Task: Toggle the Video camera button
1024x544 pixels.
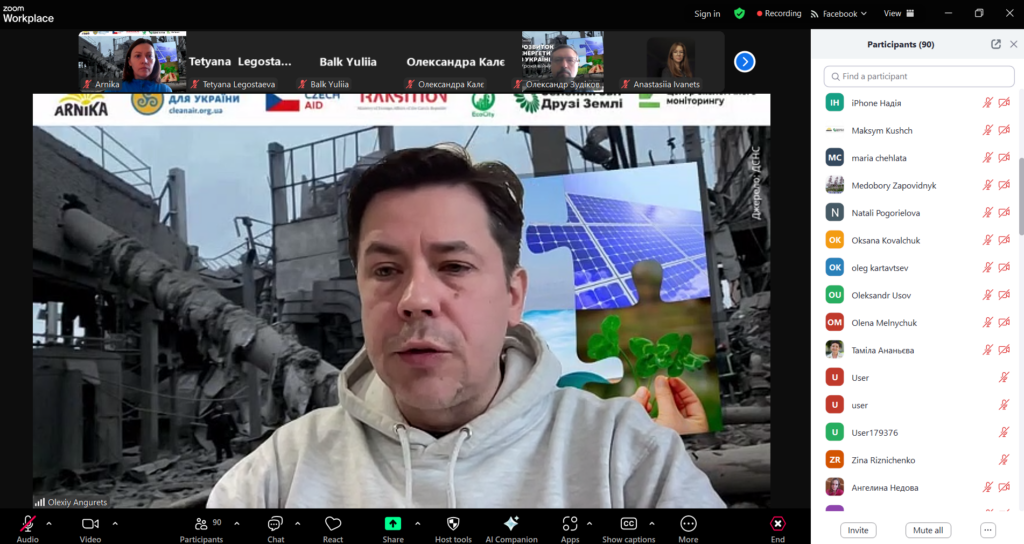Action: click(x=90, y=524)
